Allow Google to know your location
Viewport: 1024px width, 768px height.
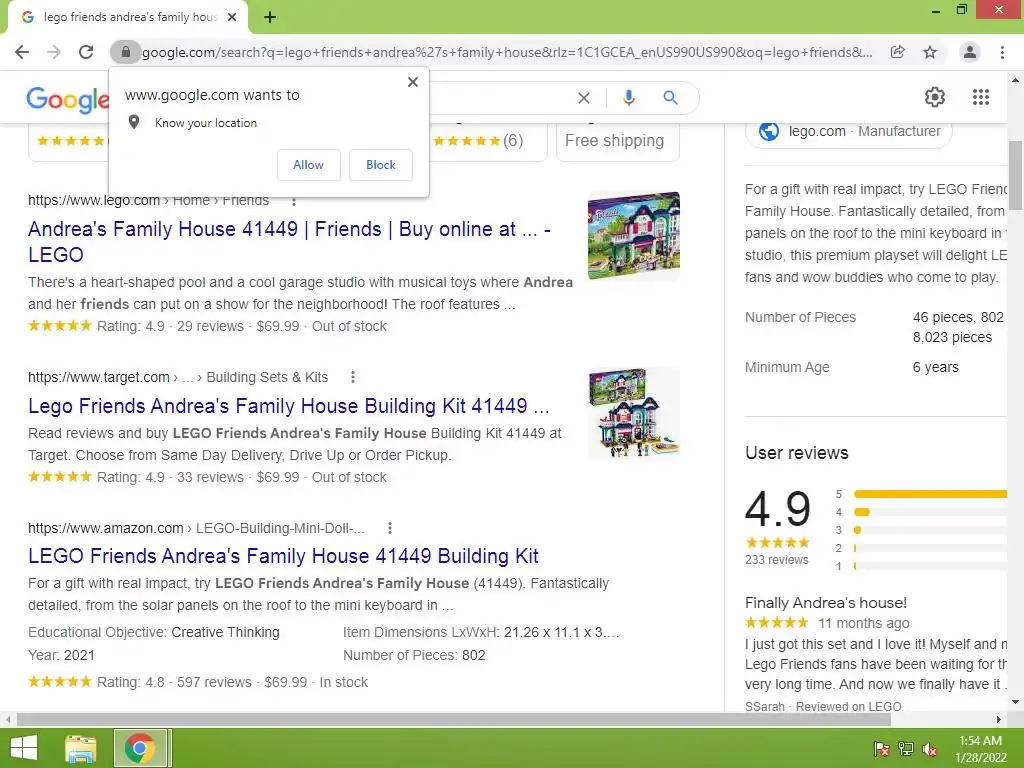pyautogui.click(x=308, y=165)
